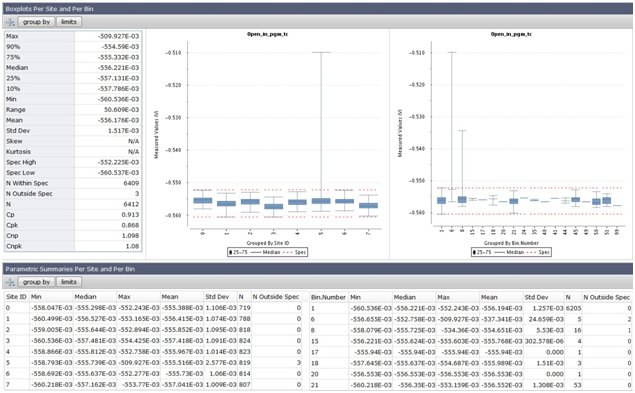Viewport: 635px width, 393px height.
Task: Click N Outside Spec header in bin table
Action: (606, 297)
